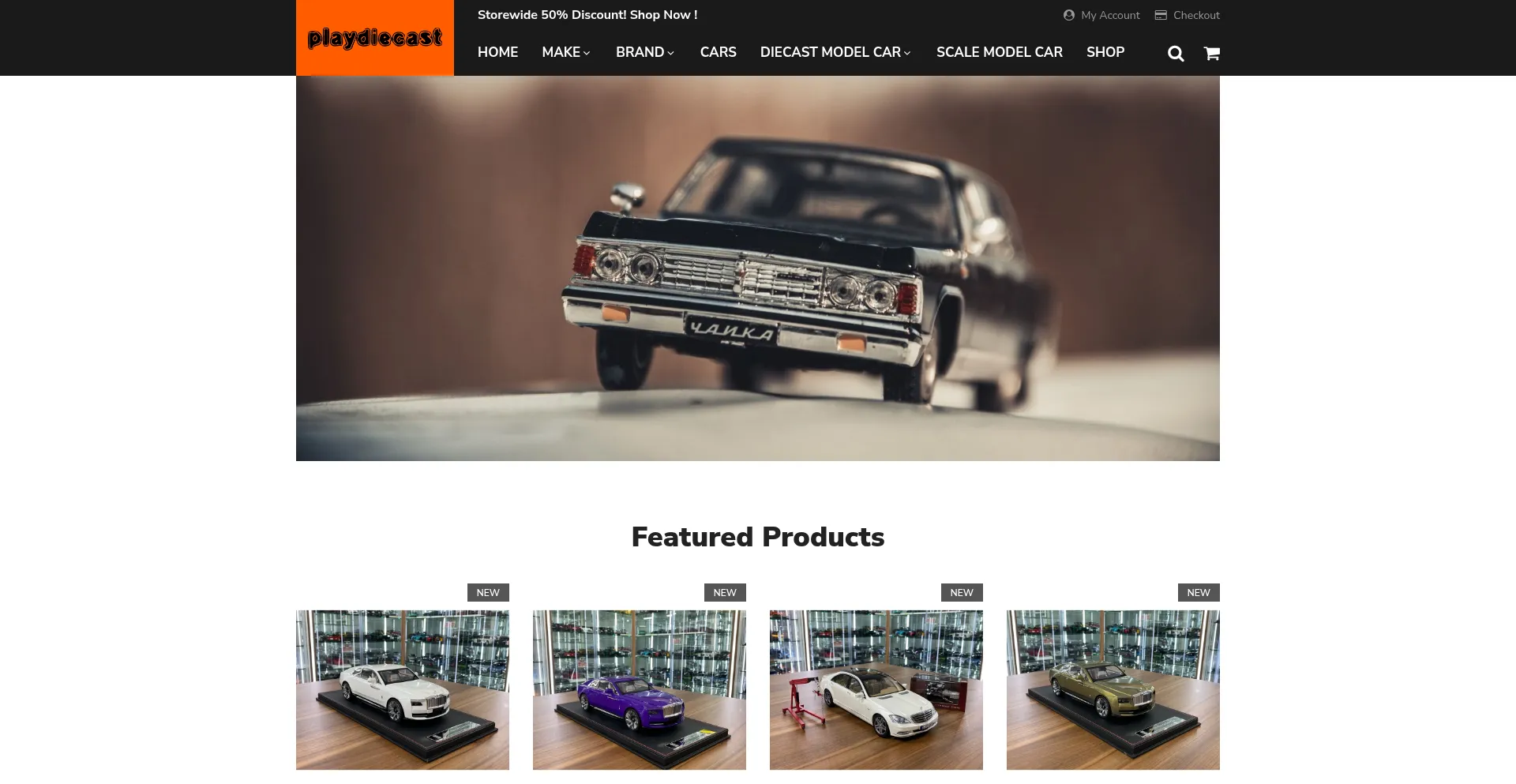The height and width of the screenshot is (784, 1516).
Task: Open the white Rolls-Royce model product thumbnail
Action: click(x=403, y=690)
